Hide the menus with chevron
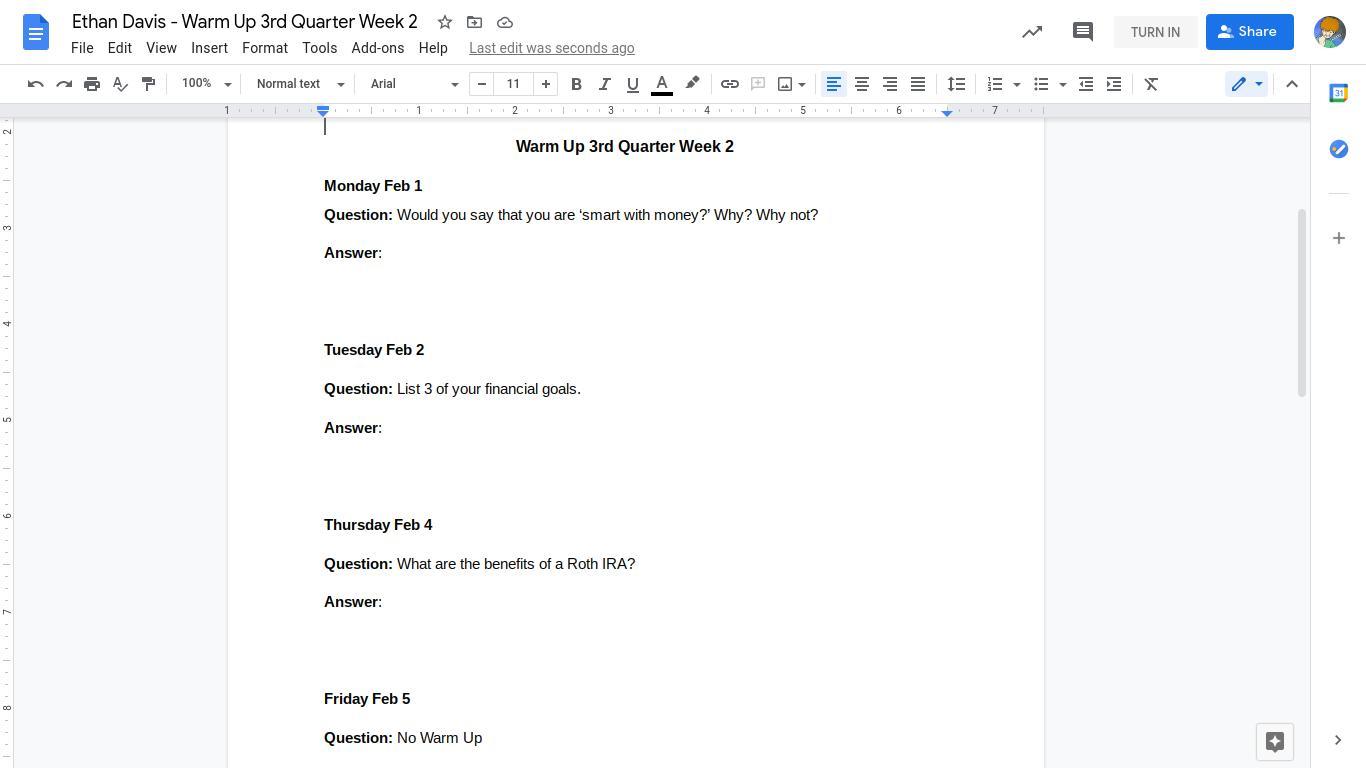 pyautogui.click(x=1292, y=84)
